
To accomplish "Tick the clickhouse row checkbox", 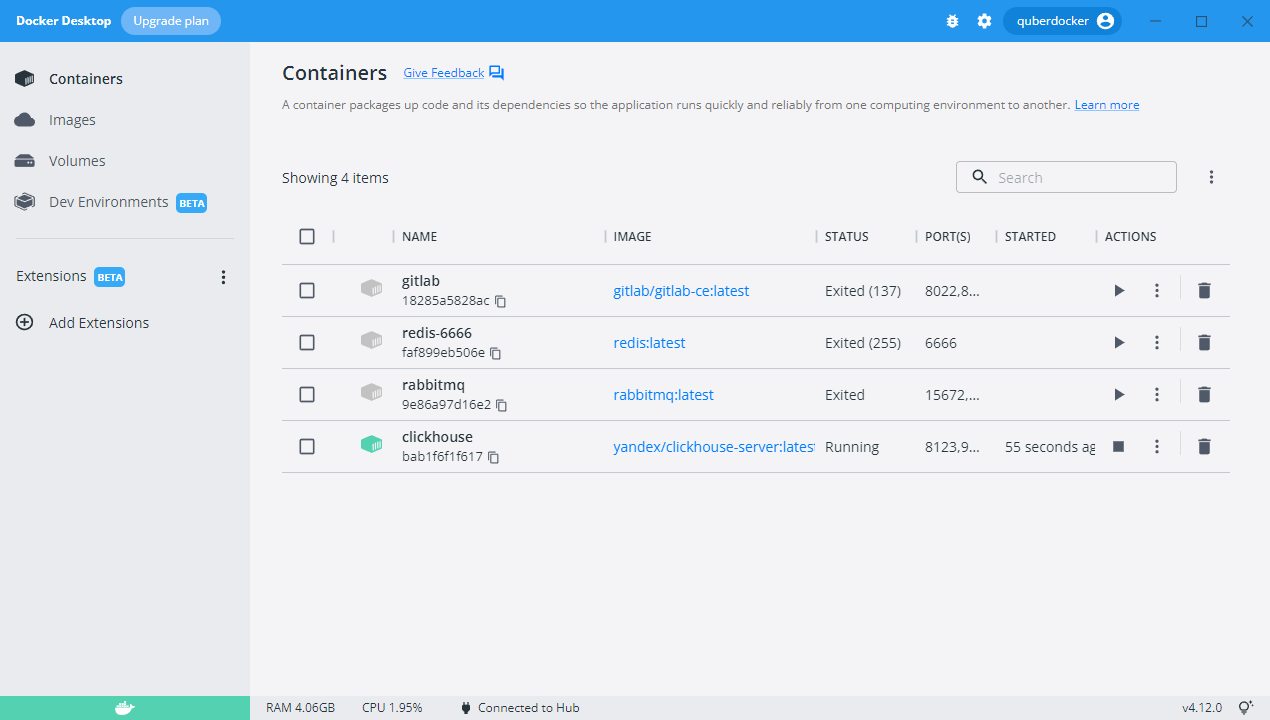I will 307,447.
